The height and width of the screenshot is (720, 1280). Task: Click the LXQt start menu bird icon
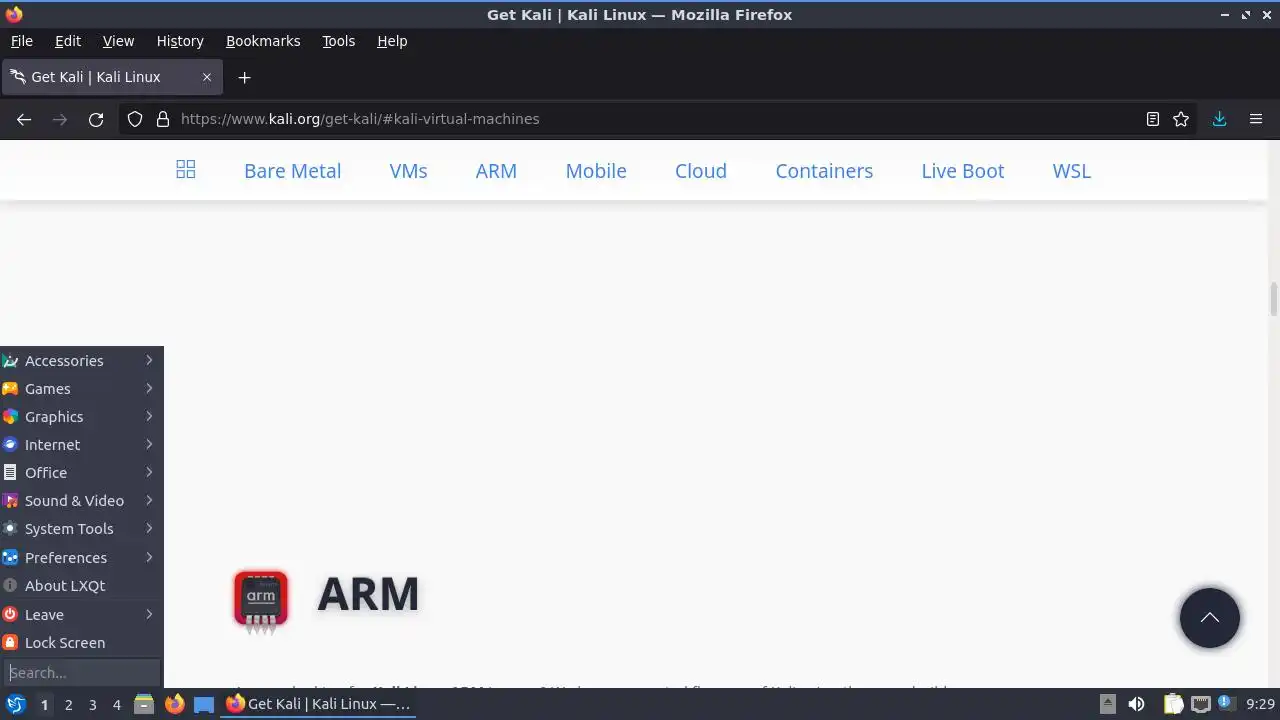(x=16, y=704)
